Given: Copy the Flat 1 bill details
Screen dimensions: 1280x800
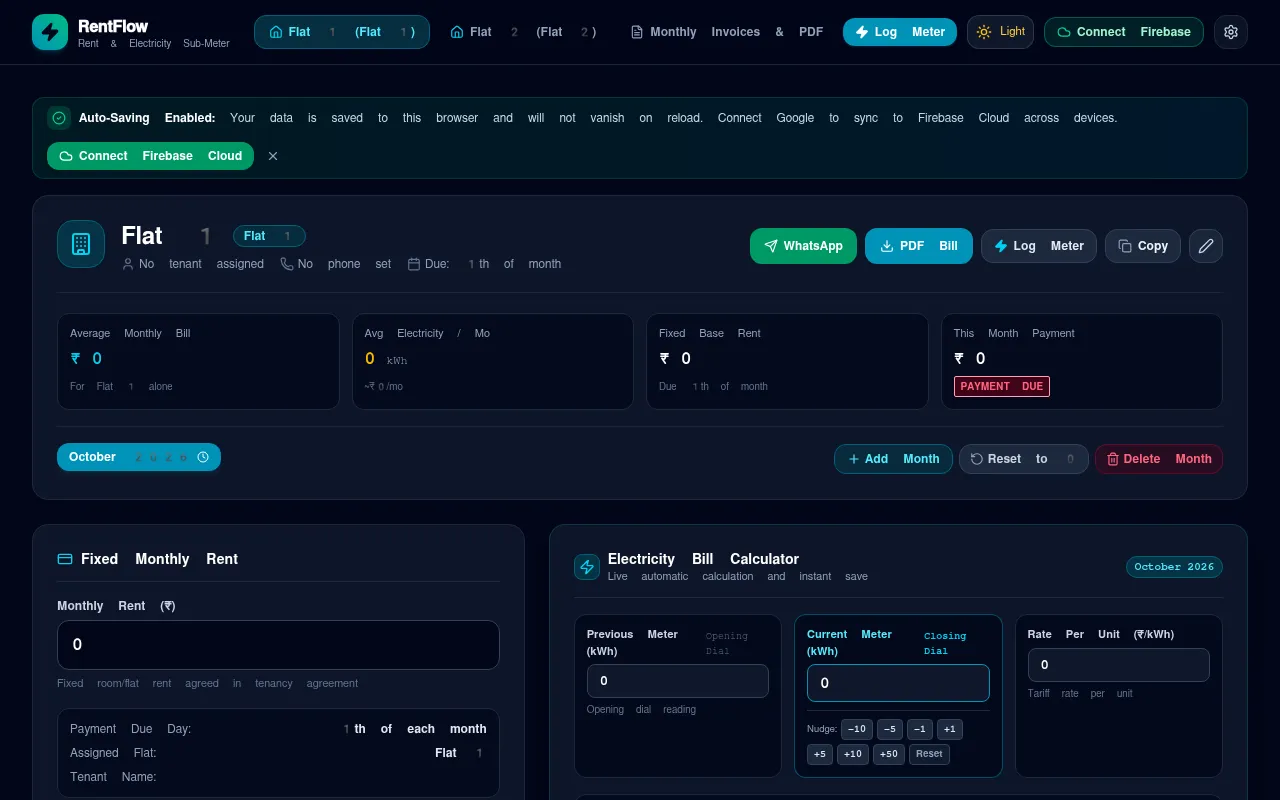Looking at the screenshot, I should click(x=1143, y=246).
